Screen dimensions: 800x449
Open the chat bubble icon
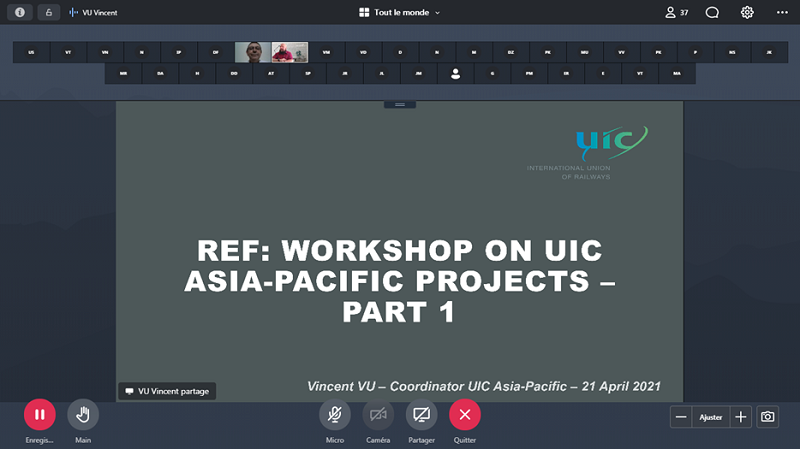coord(712,12)
